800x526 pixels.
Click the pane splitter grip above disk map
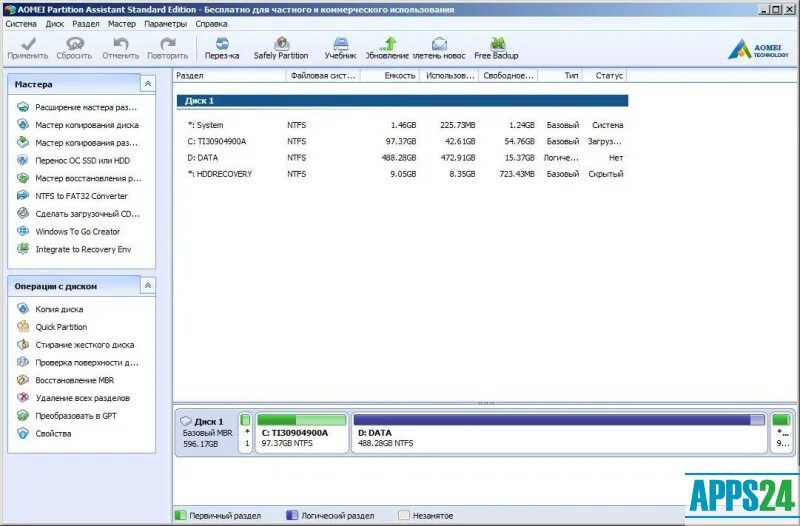486,404
